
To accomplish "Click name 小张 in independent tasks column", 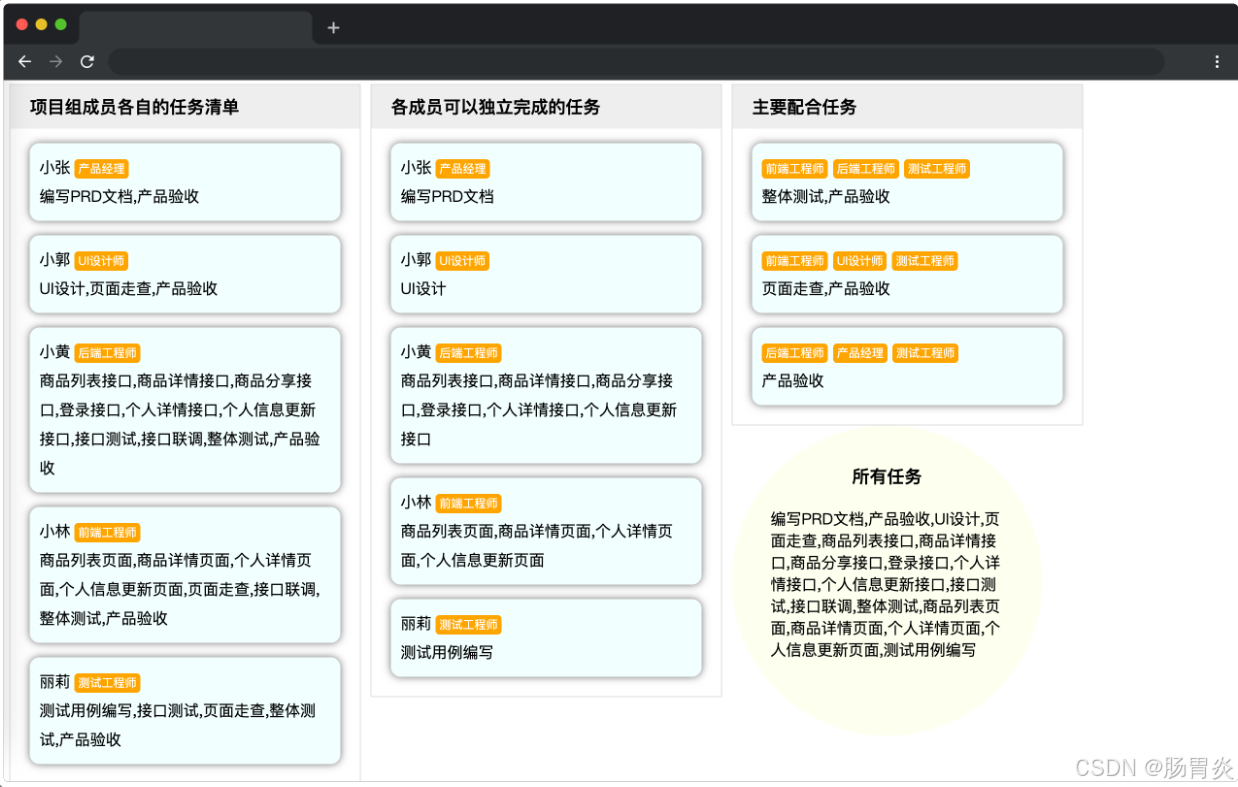I will pos(416,168).
